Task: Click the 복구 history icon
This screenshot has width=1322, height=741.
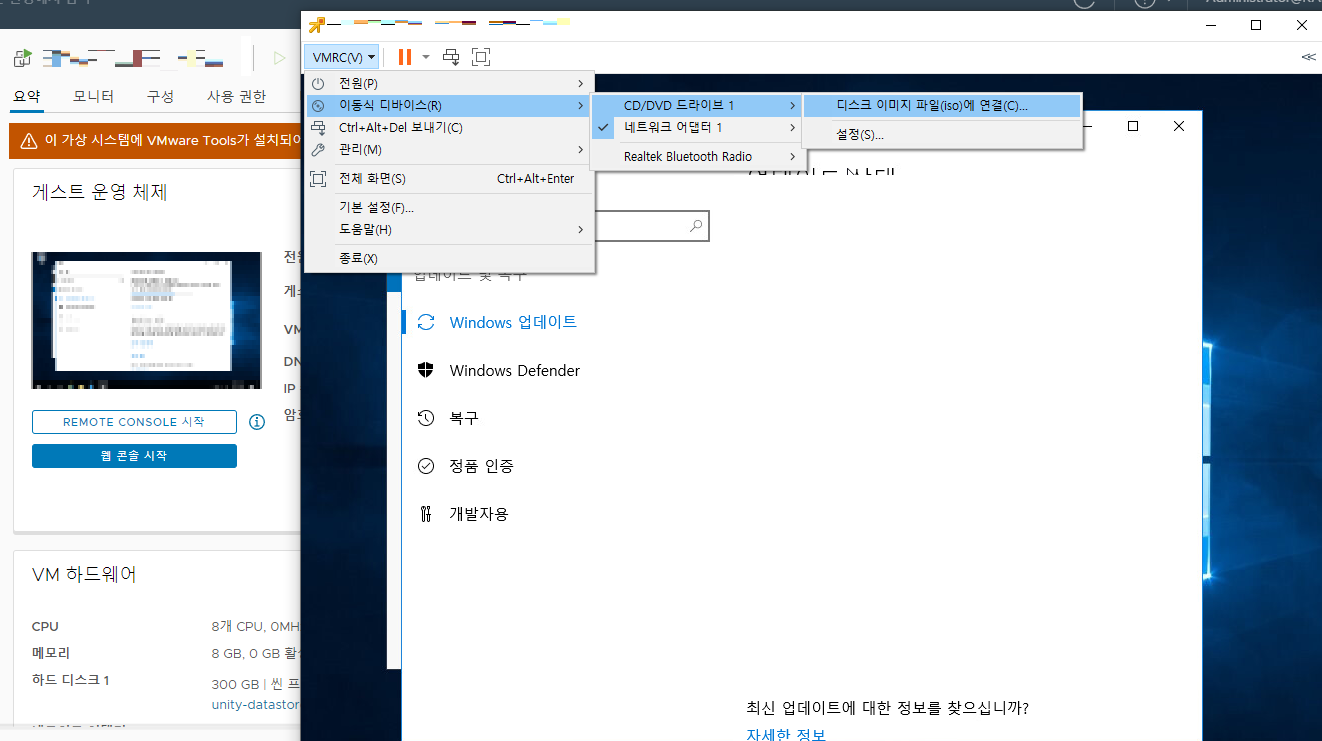Action: pyautogui.click(x=426, y=418)
